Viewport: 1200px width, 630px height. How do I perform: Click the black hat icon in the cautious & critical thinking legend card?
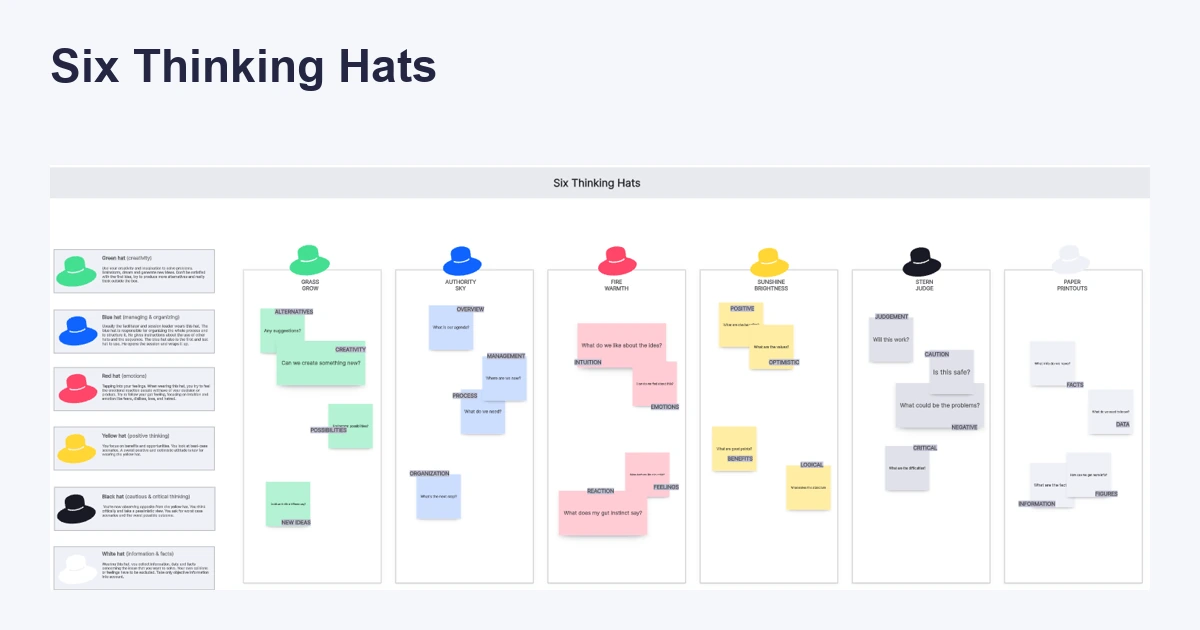click(x=76, y=509)
